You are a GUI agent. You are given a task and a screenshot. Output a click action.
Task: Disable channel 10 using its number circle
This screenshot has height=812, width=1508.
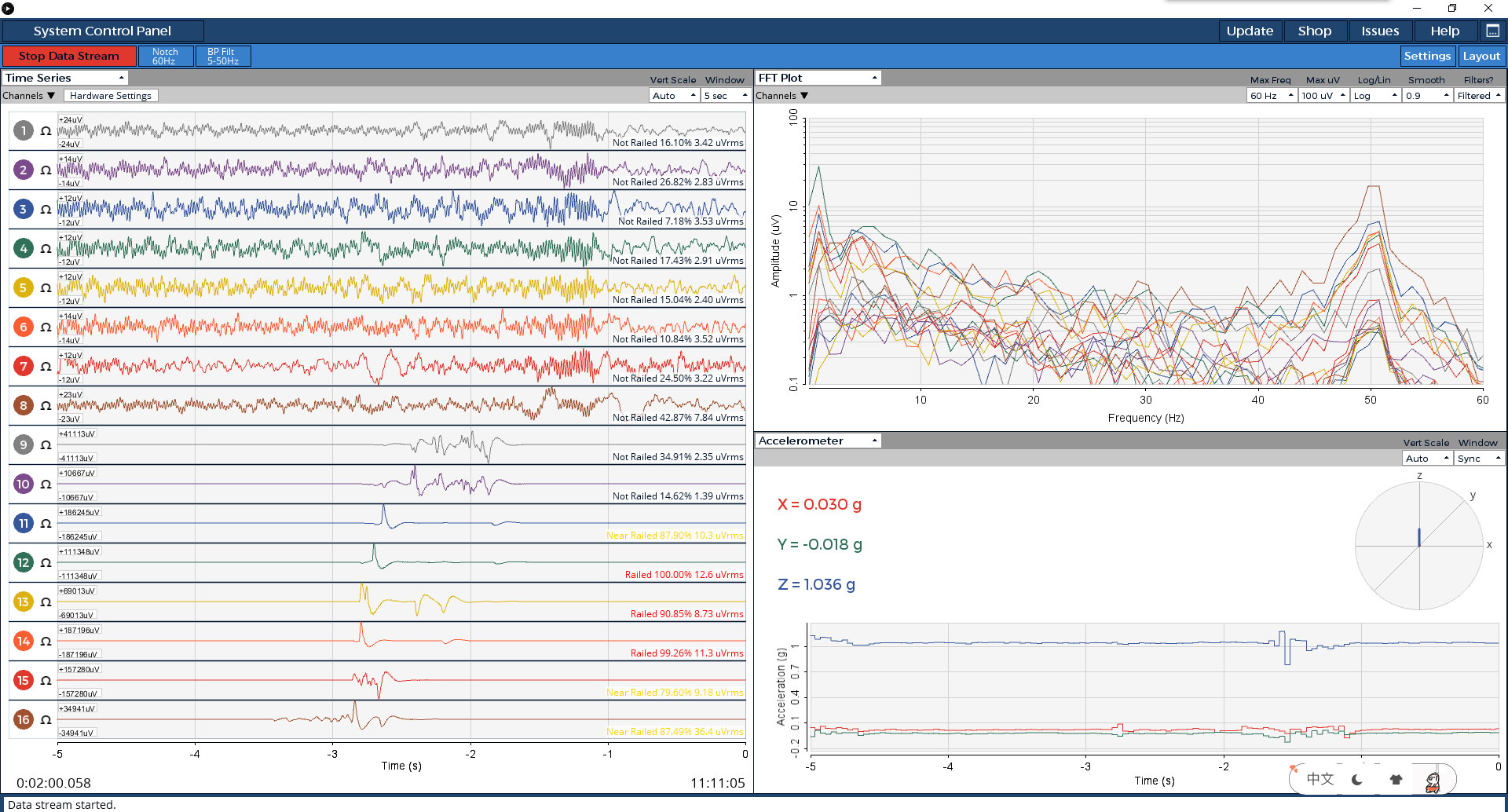[24, 484]
